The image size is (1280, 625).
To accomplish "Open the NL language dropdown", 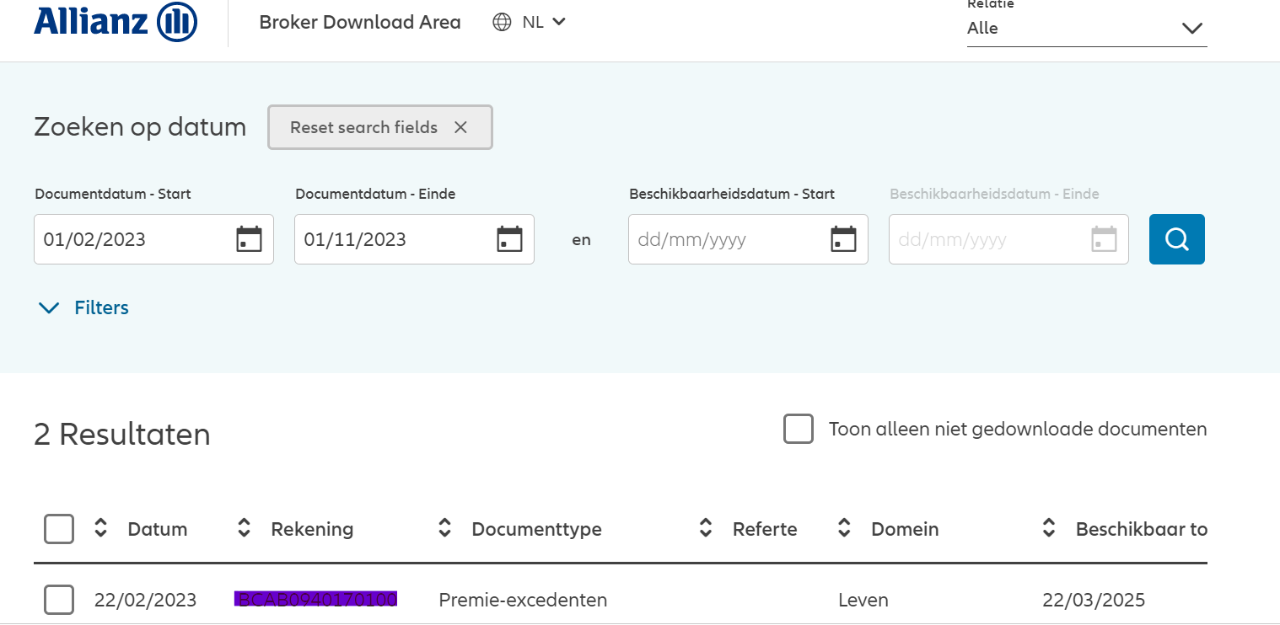I will (x=545, y=22).
